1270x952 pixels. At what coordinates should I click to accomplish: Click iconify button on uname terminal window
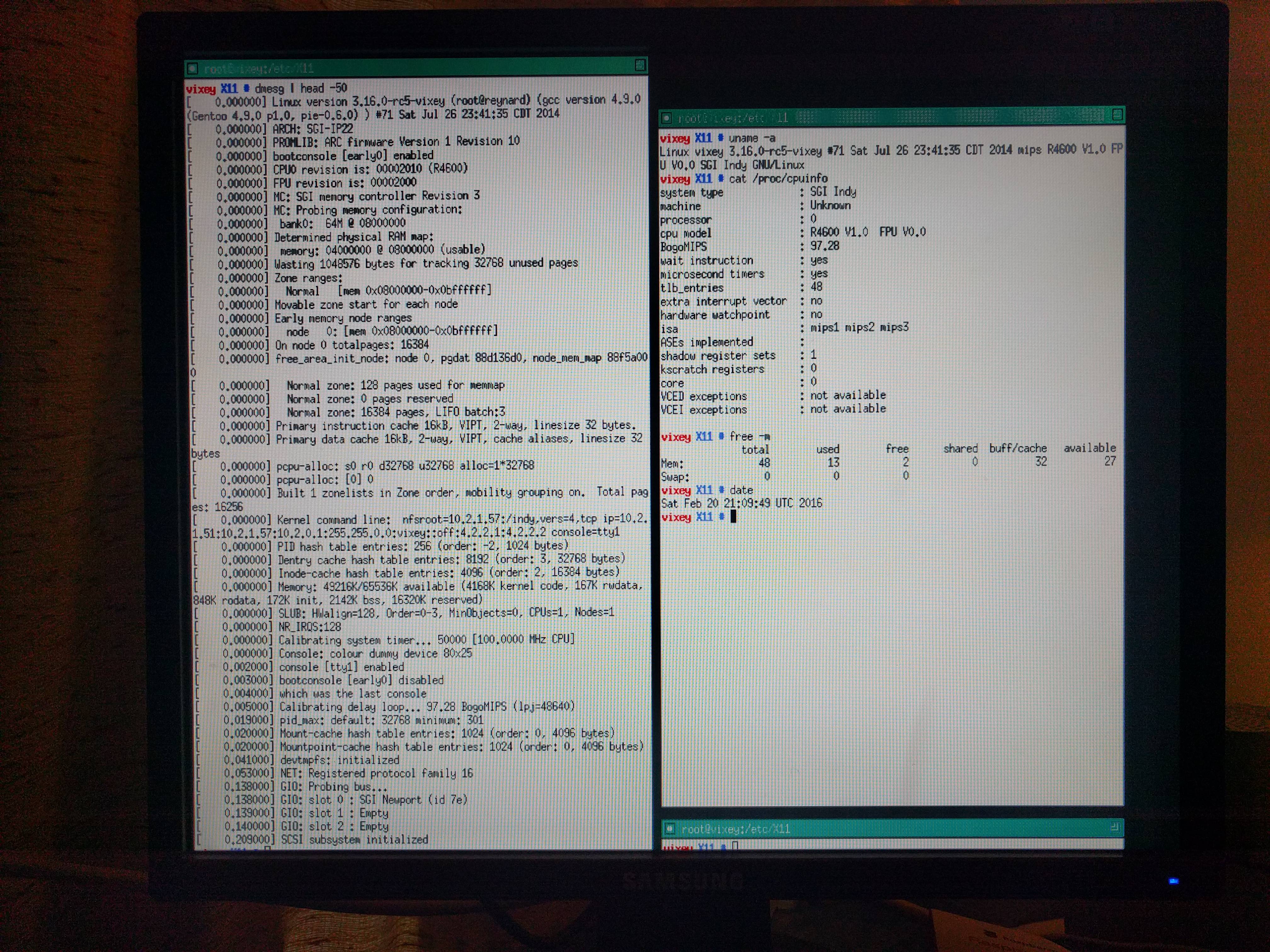[x=666, y=118]
